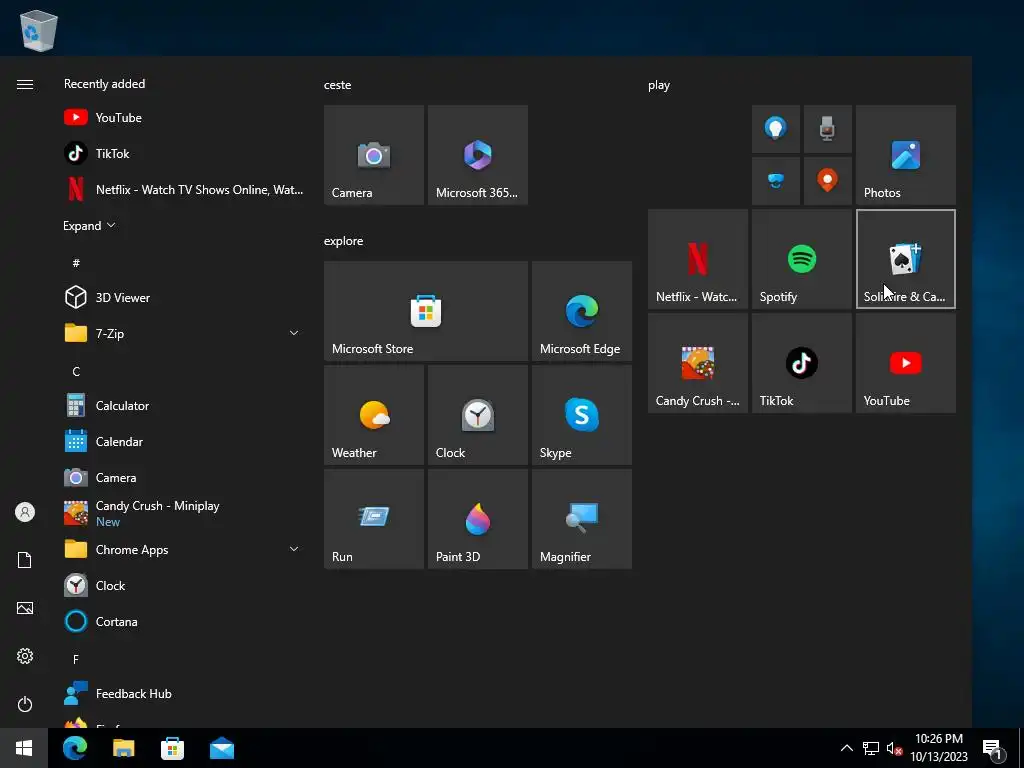Open the TikTok tile in play group

[802, 363]
